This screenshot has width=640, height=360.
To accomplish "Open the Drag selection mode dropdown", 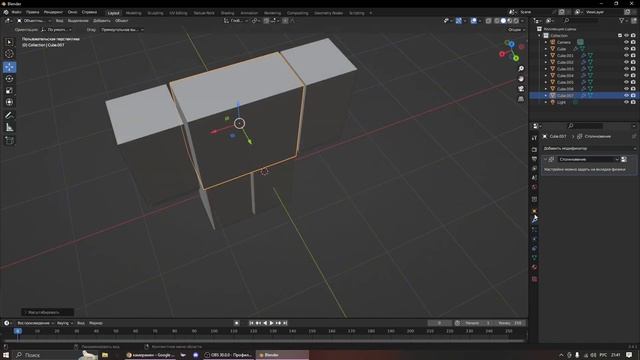I will pyautogui.click(x=122, y=30).
